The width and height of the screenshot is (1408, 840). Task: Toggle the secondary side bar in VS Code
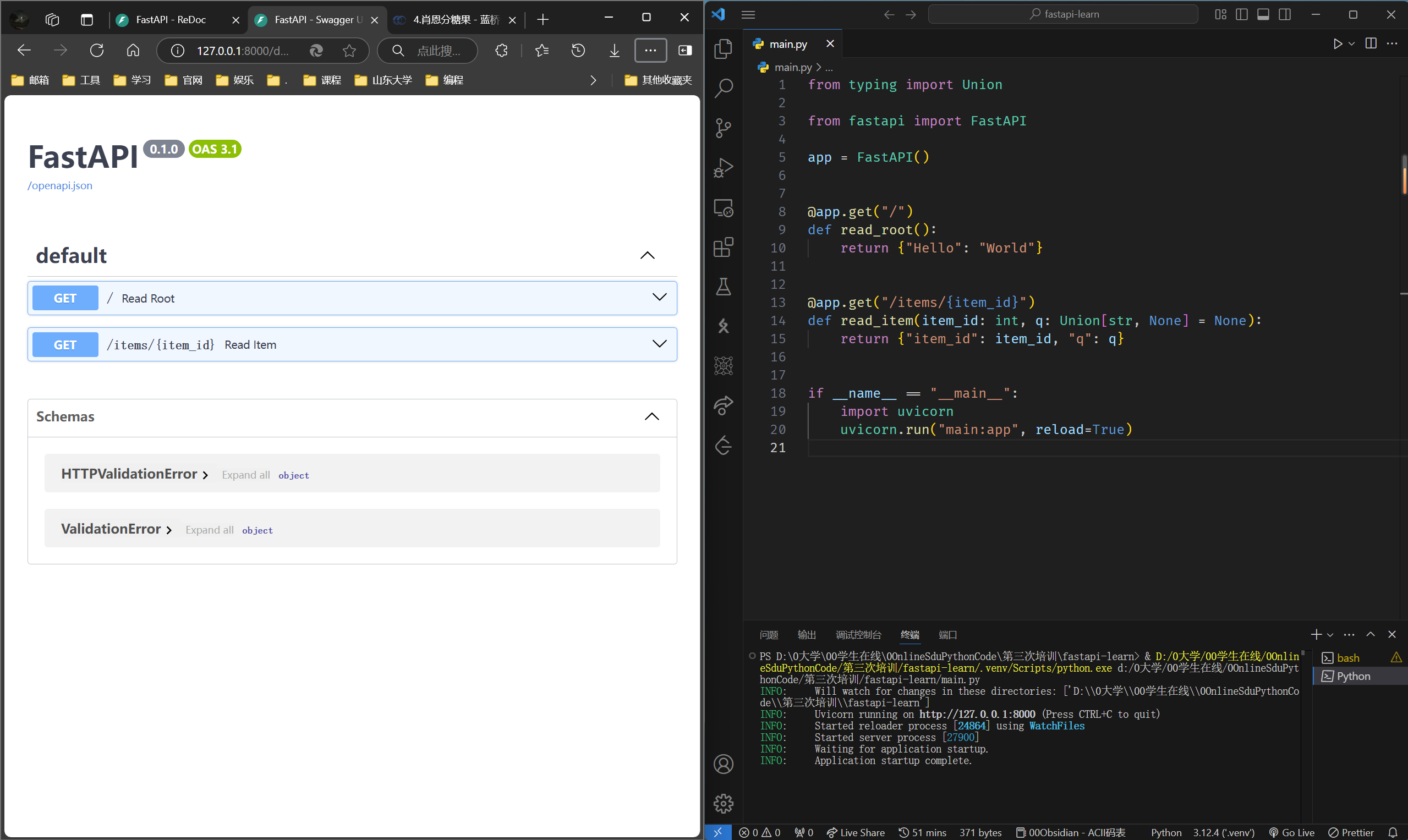[x=1284, y=15]
